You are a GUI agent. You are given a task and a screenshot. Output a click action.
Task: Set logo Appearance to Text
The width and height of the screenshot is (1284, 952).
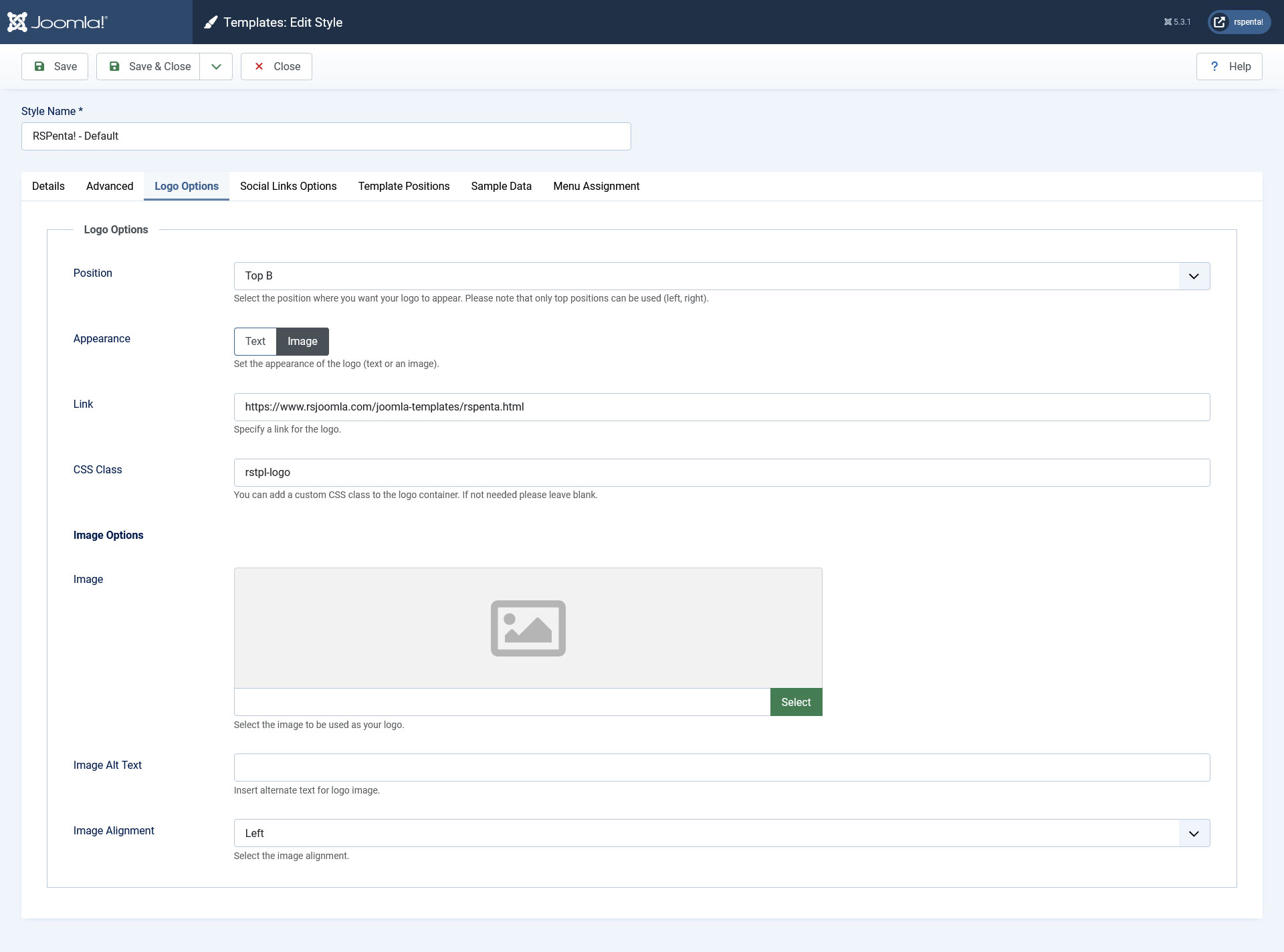[255, 342]
